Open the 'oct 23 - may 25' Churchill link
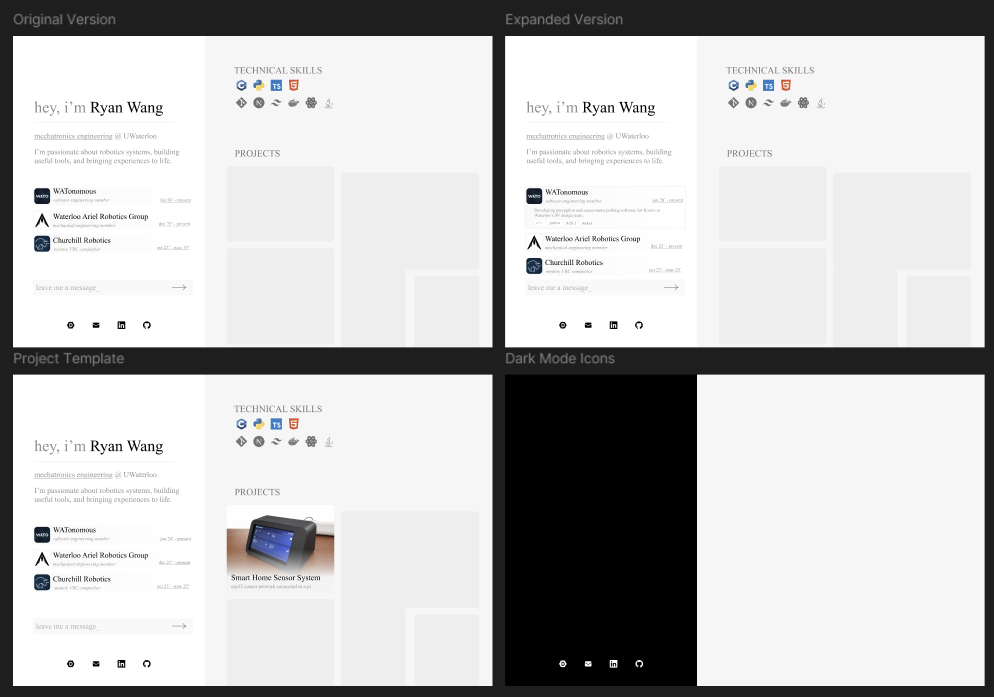 coord(172,248)
